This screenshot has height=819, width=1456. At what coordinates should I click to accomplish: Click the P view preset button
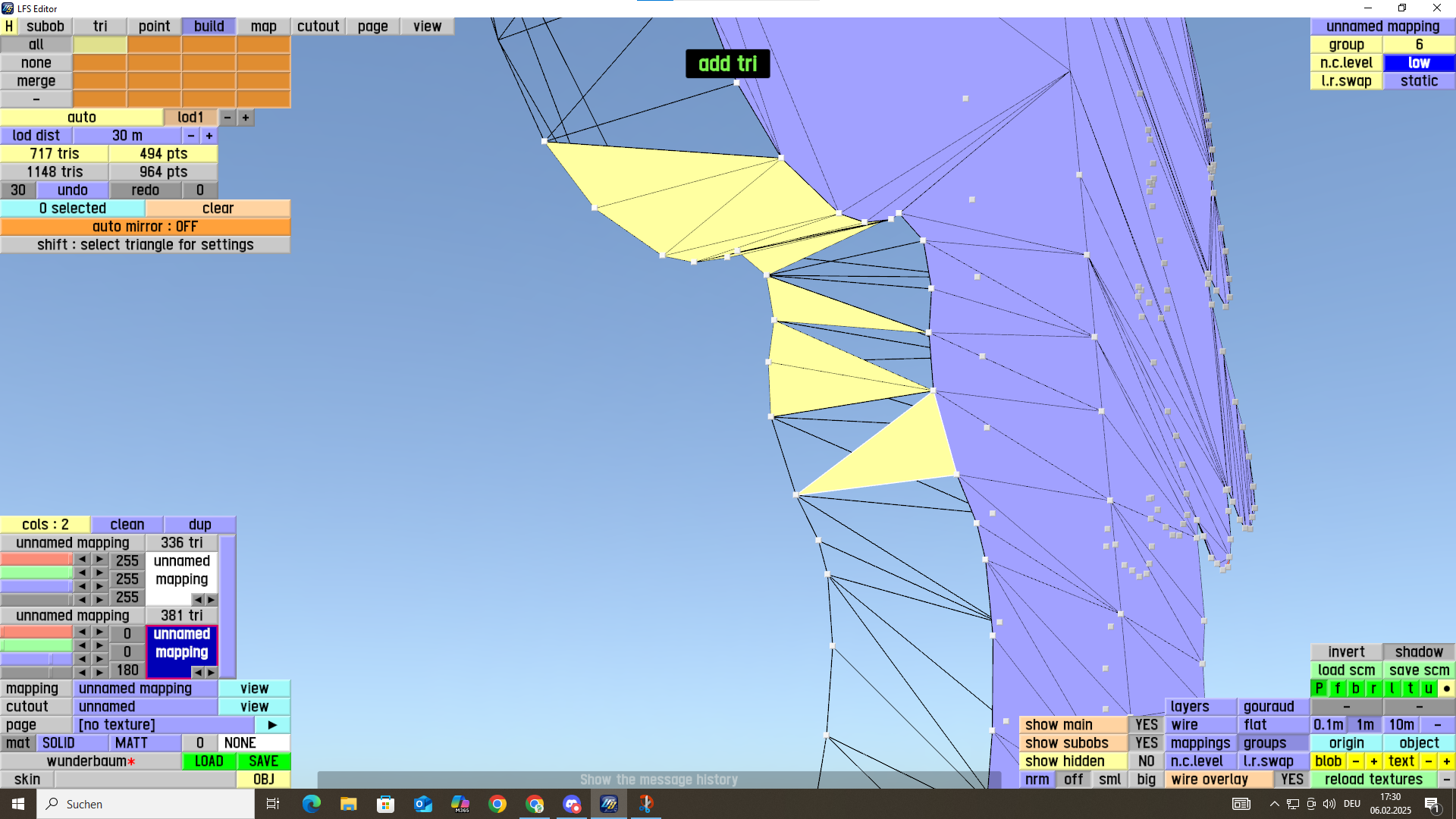[1319, 689]
